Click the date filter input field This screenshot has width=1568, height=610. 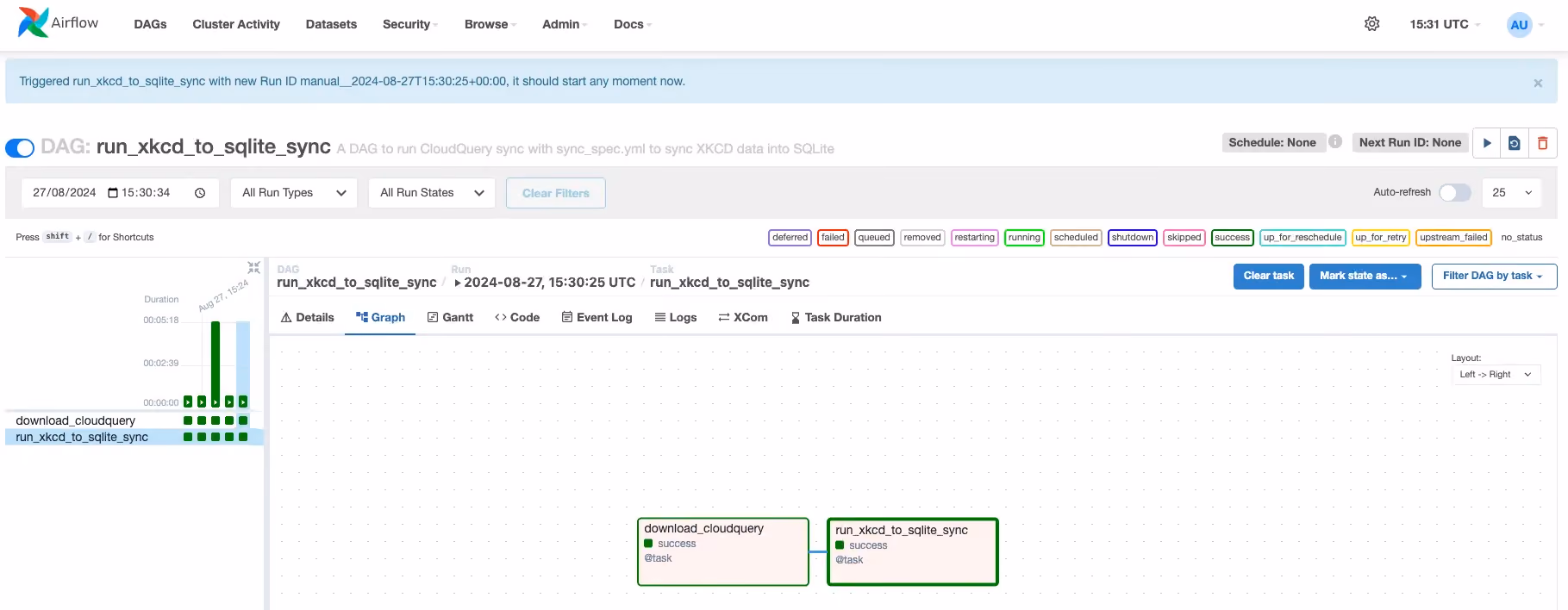point(119,193)
